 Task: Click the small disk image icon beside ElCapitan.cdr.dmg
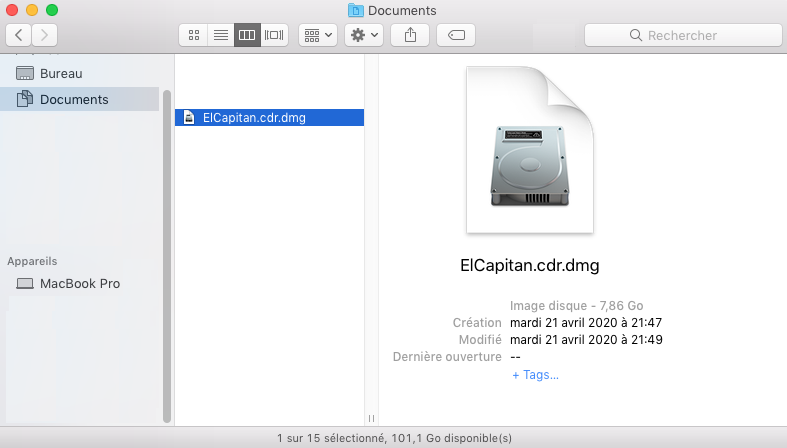pyautogui.click(x=189, y=117)
